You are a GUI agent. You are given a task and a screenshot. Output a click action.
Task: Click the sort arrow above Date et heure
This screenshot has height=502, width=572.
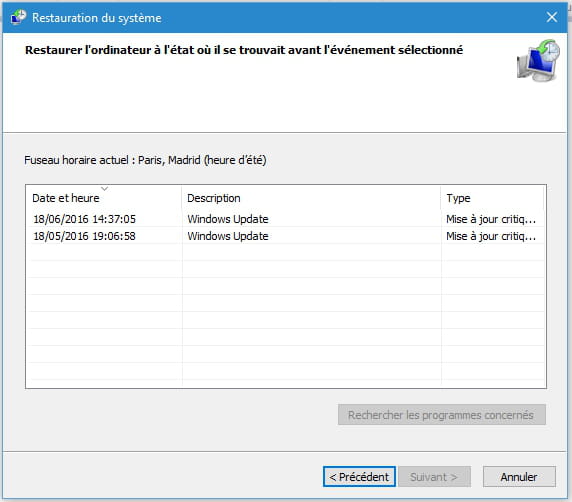point(105,189)
